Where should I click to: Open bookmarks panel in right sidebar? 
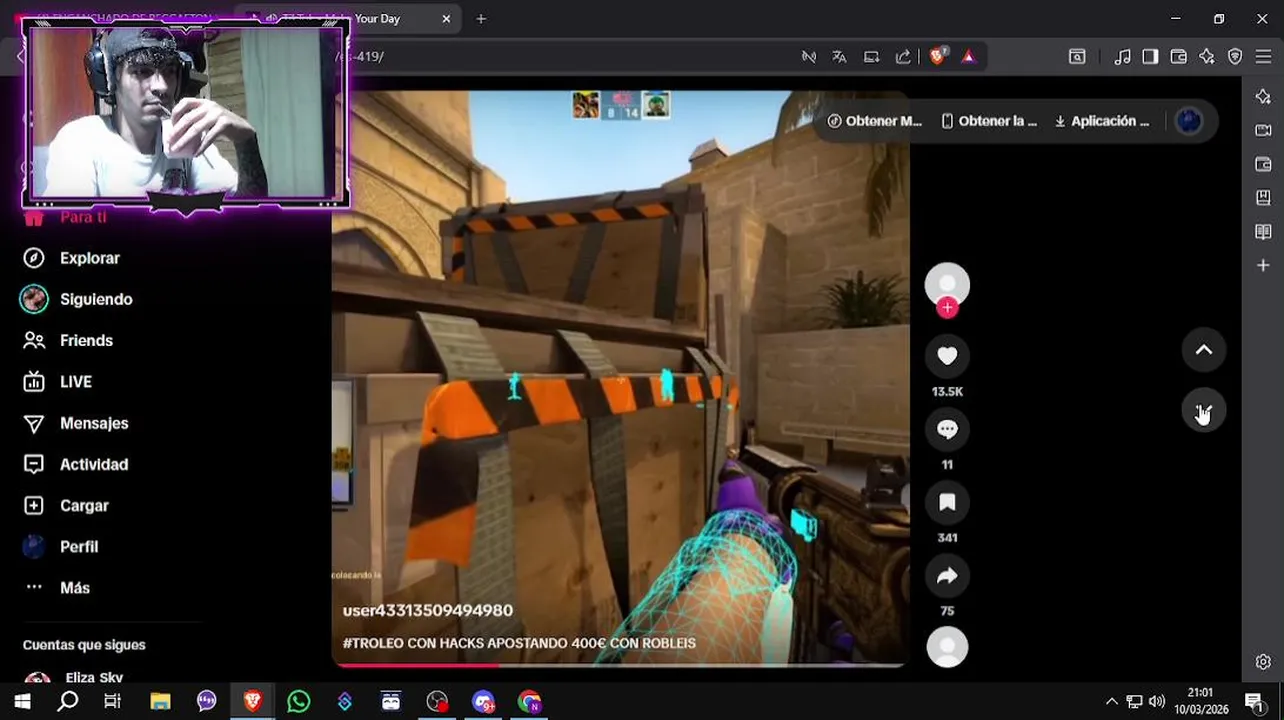(1263, 198)
